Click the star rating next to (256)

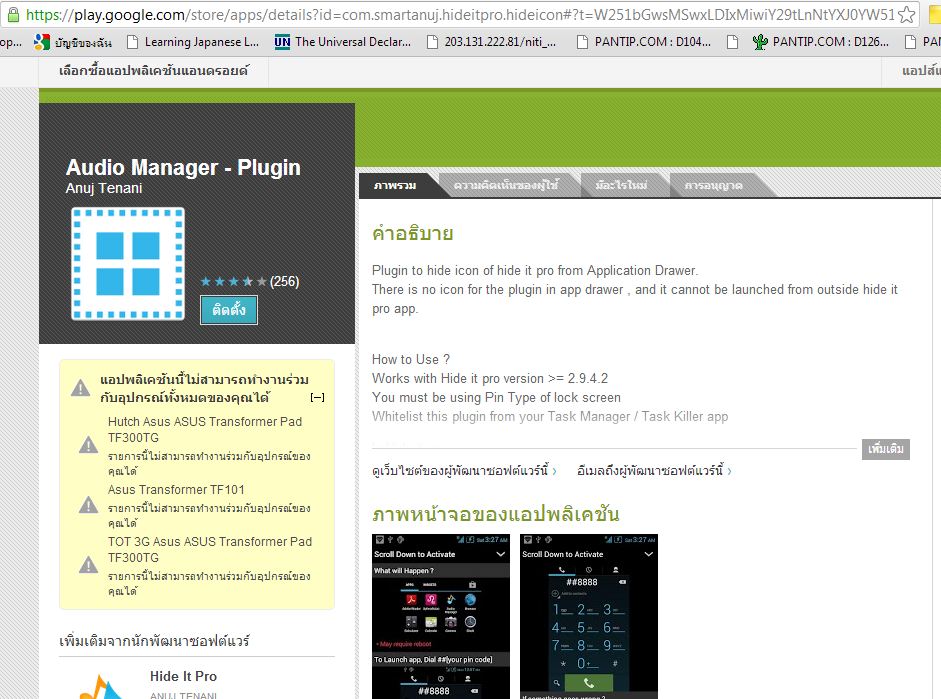pyautogui.click(x=233, y=281)
